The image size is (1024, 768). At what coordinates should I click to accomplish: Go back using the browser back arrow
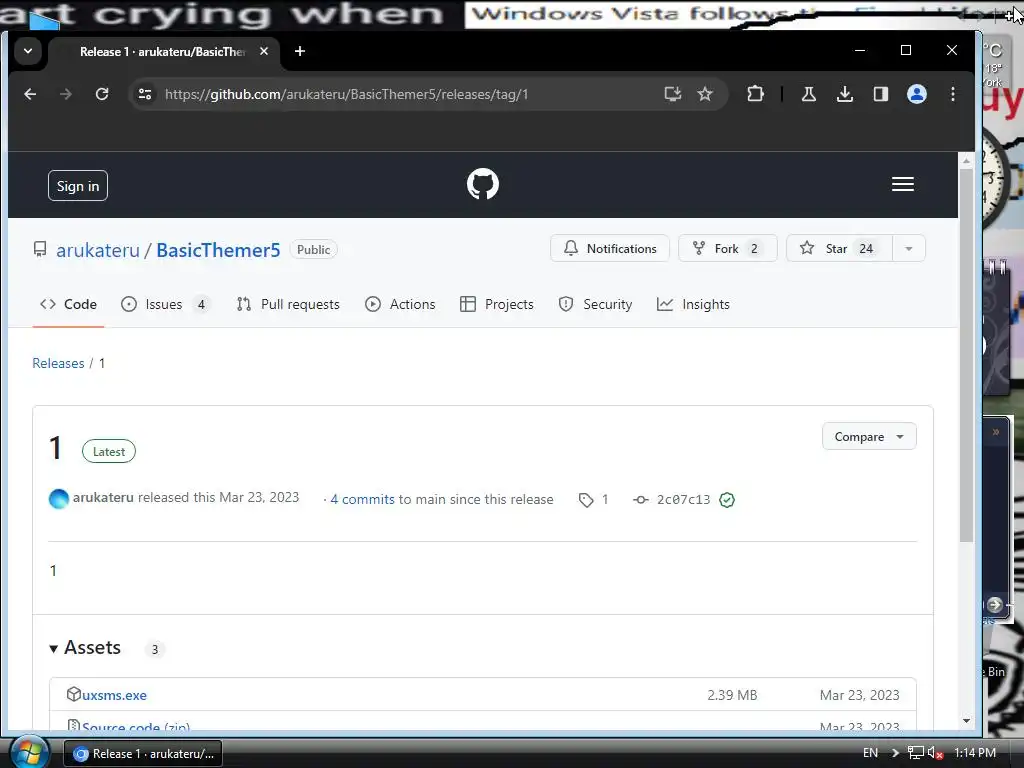point(30,94)
